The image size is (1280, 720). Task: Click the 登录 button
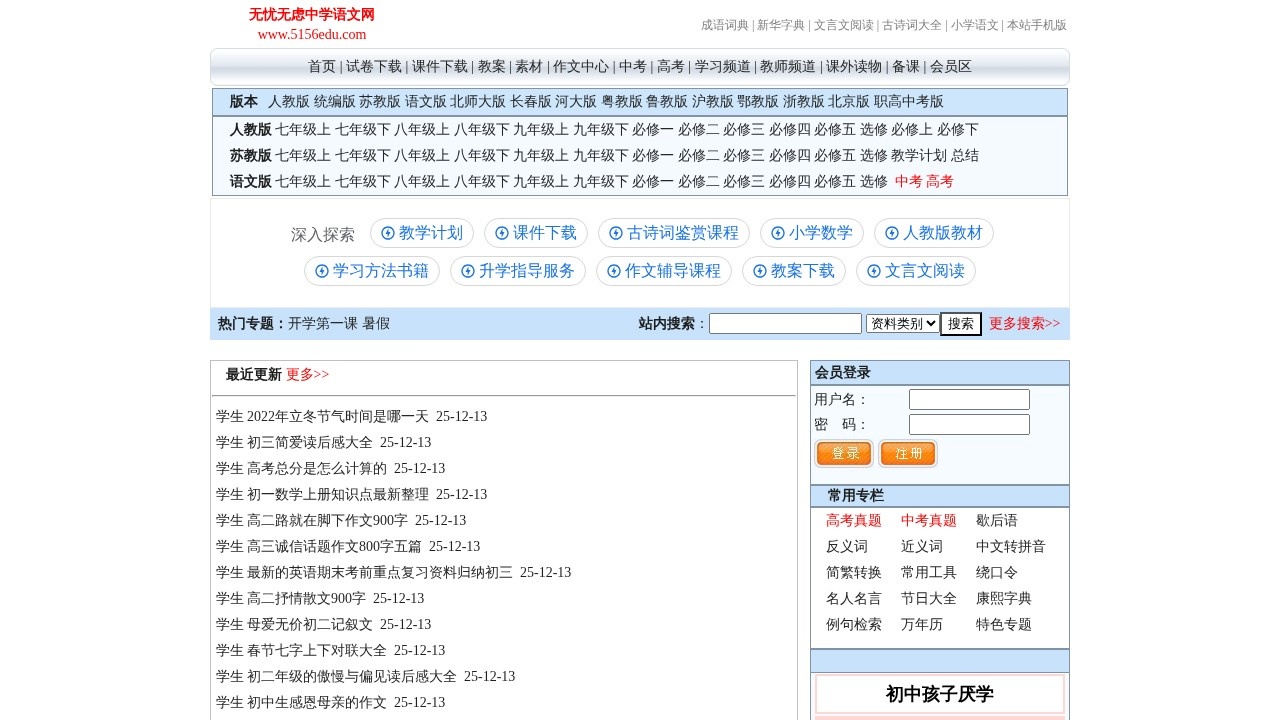843,453
